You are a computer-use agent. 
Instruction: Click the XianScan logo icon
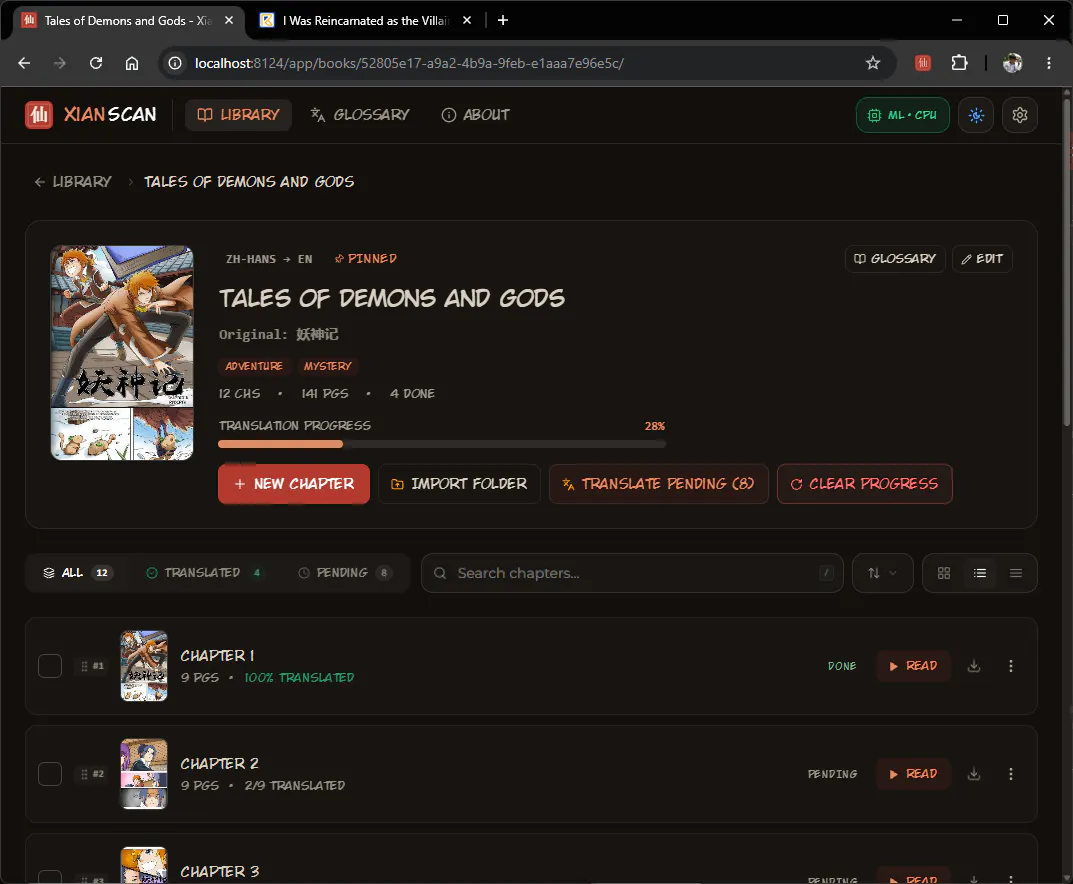pyautogui.click(x=39, y=114)
